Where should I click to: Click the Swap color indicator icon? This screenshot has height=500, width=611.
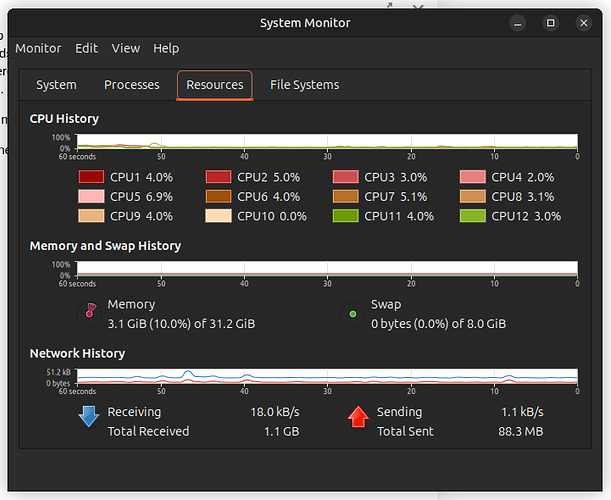pos(352,313)
